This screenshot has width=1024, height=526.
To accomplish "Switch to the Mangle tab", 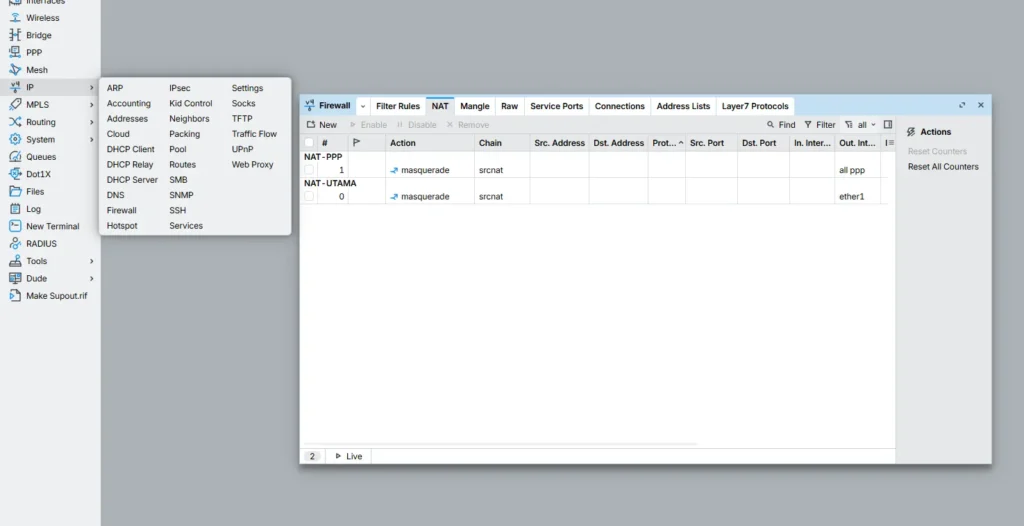I will point(475,106).
